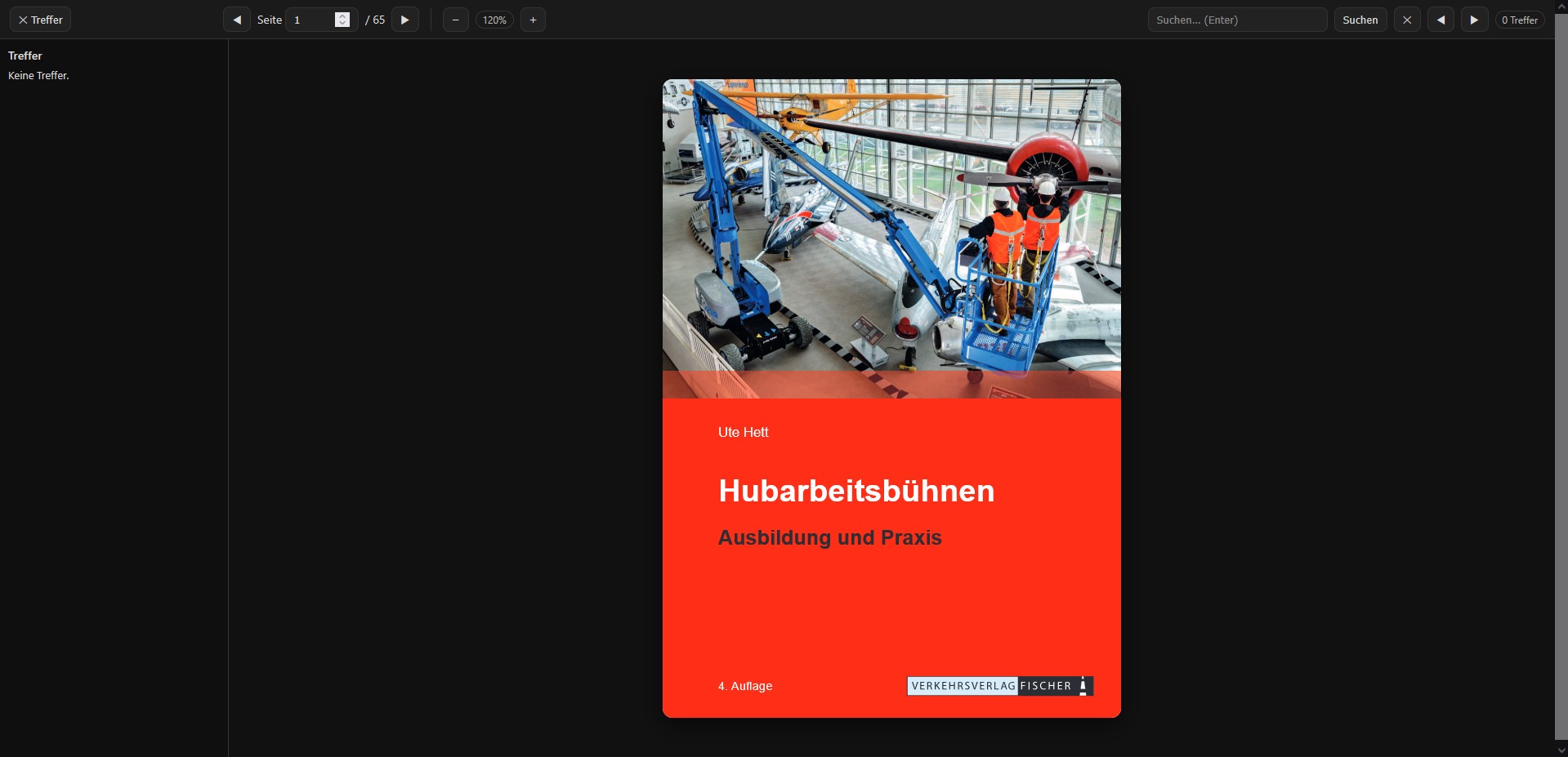
Task: Focus the Seite page number field
Action: coord(320,20)
